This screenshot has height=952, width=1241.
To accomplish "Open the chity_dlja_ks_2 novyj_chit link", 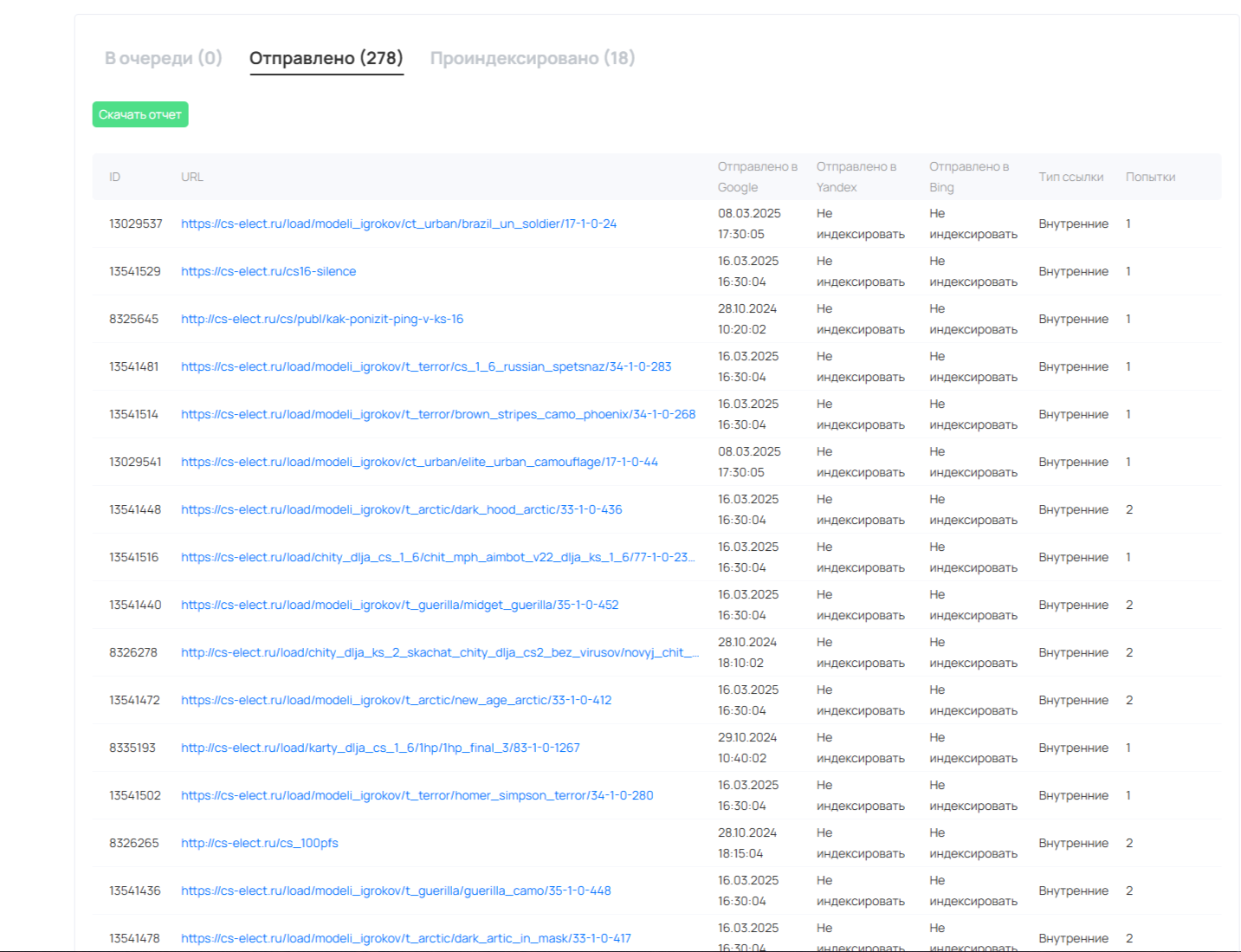I will pos(440,652).
